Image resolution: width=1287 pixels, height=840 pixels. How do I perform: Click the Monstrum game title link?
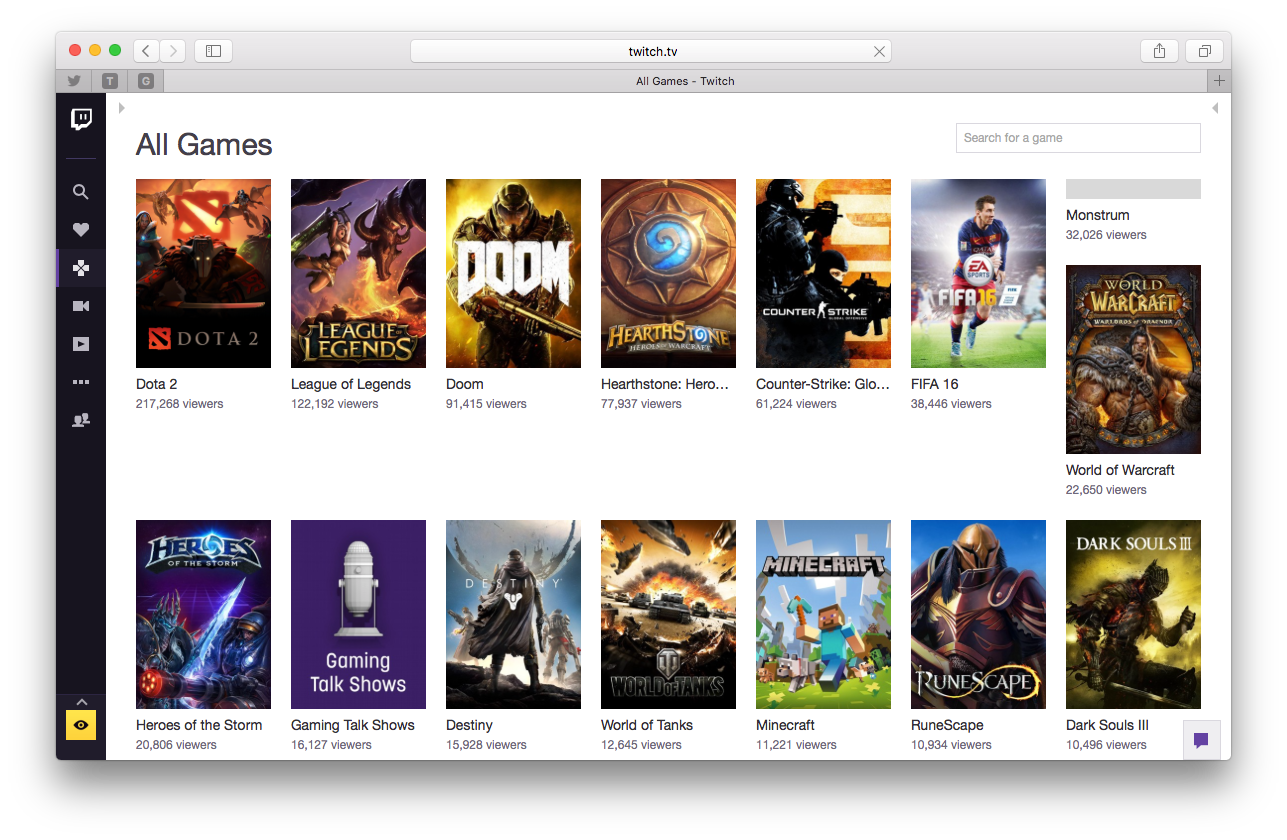click(1097, 215)
